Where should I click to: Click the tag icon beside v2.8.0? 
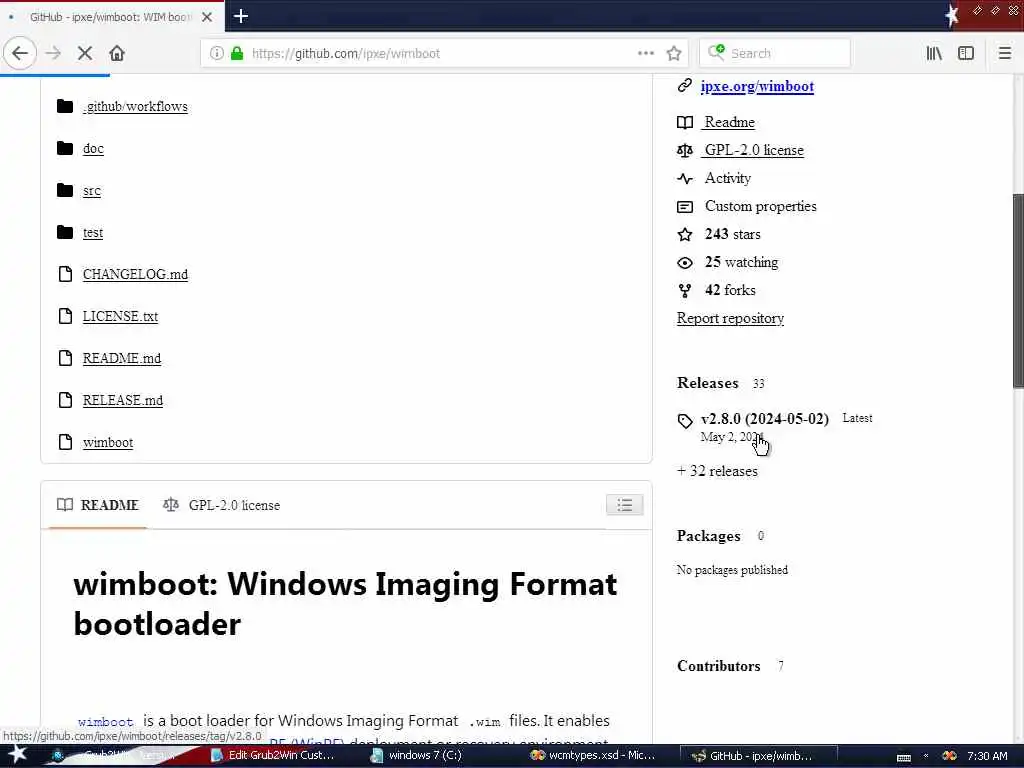point(684,421)
